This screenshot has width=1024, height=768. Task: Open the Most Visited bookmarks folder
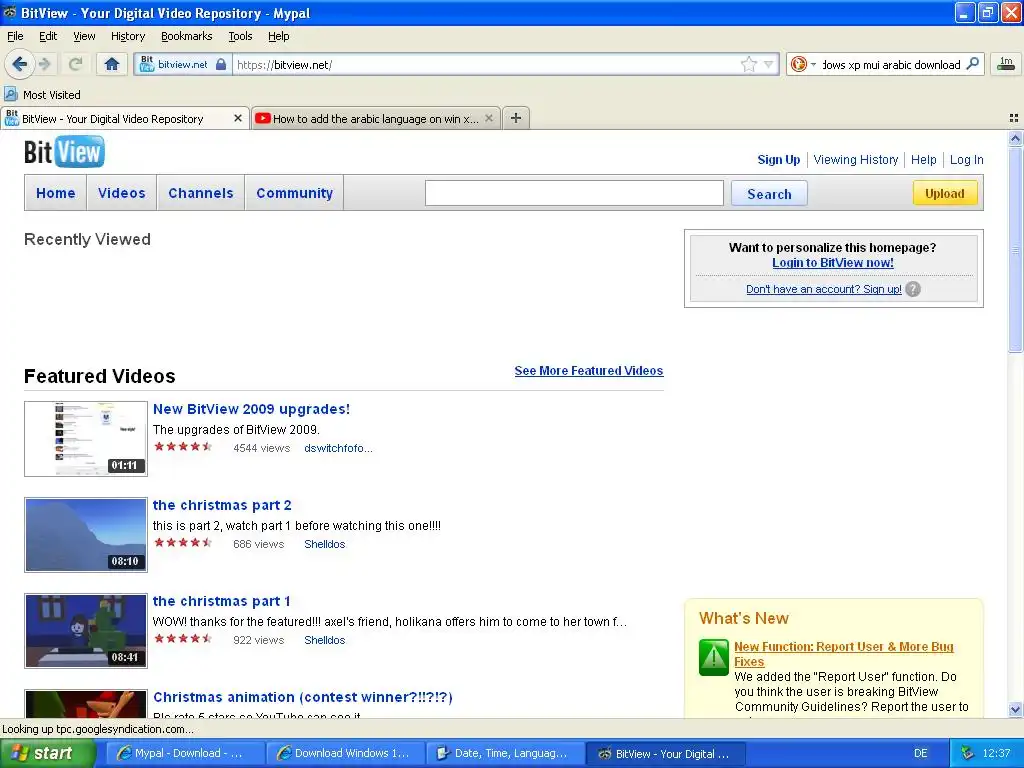(x=43, y=95)
